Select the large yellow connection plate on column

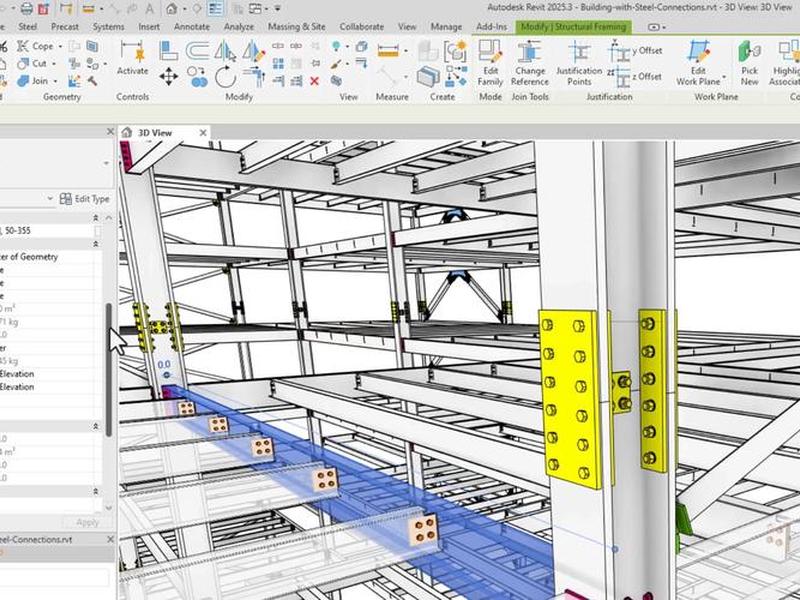[570, 398]
